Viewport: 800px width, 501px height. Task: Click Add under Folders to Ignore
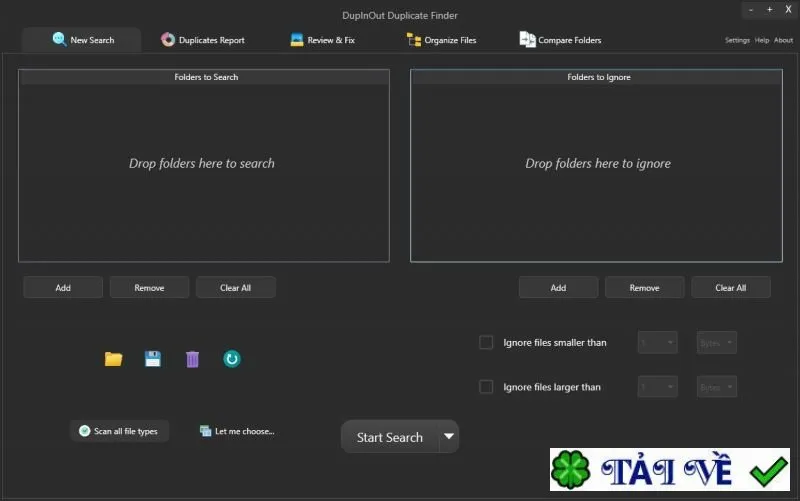558,287
